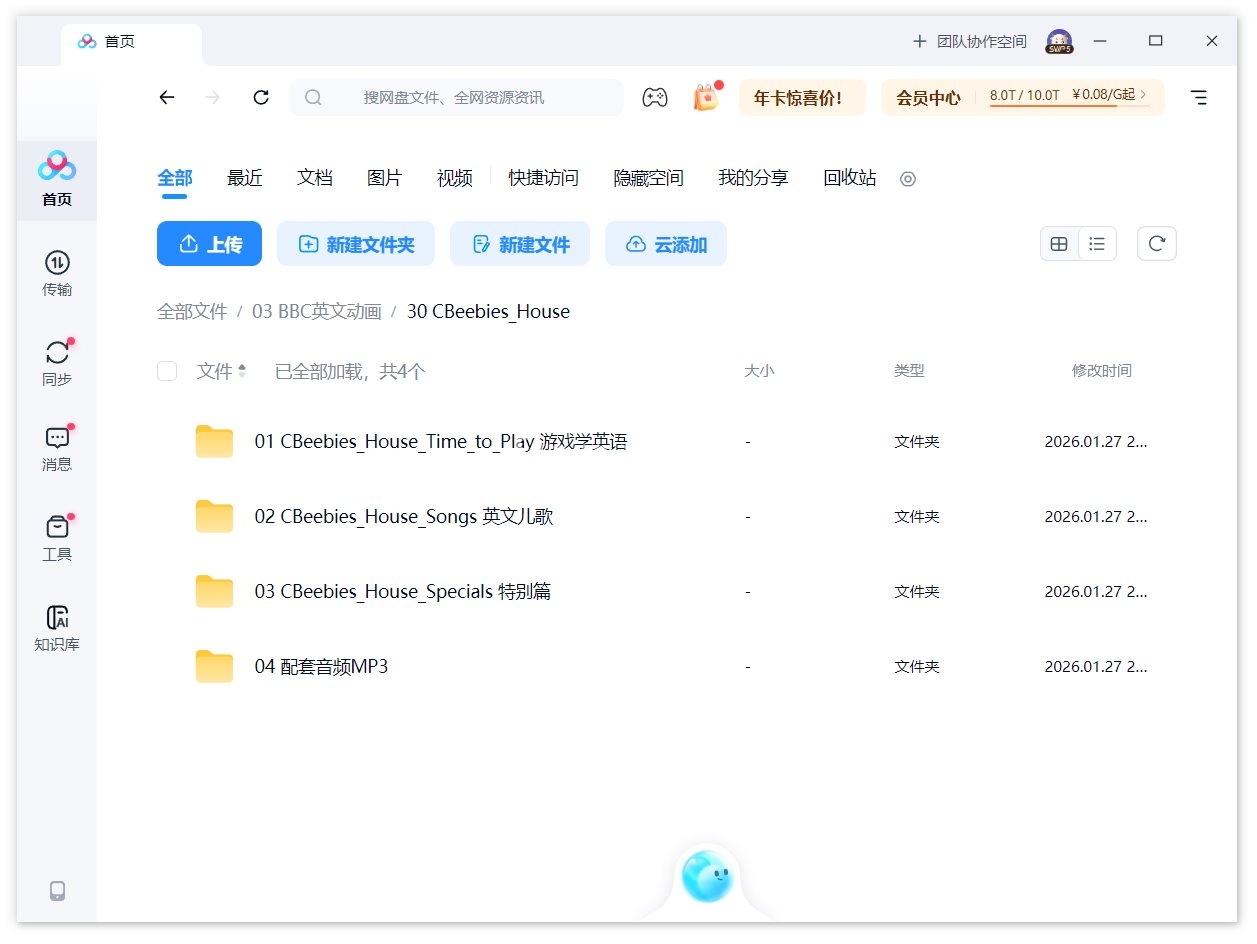This screenshot has height=944, width=1257.
Task: Switch to the 回收站 tab
Action: (x=848, y=178)
